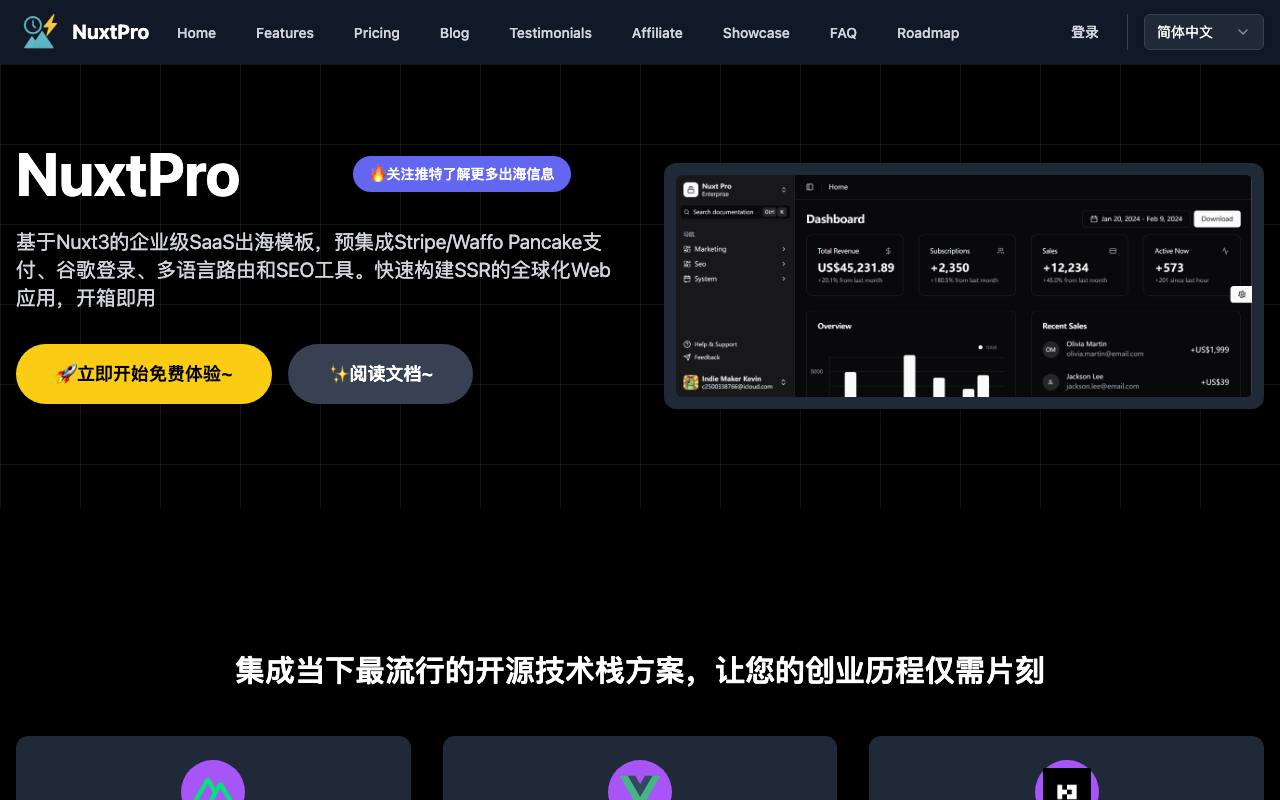1280x800 pixels.
Task: Open the Showcase nav item
Action: click(756, 33)
